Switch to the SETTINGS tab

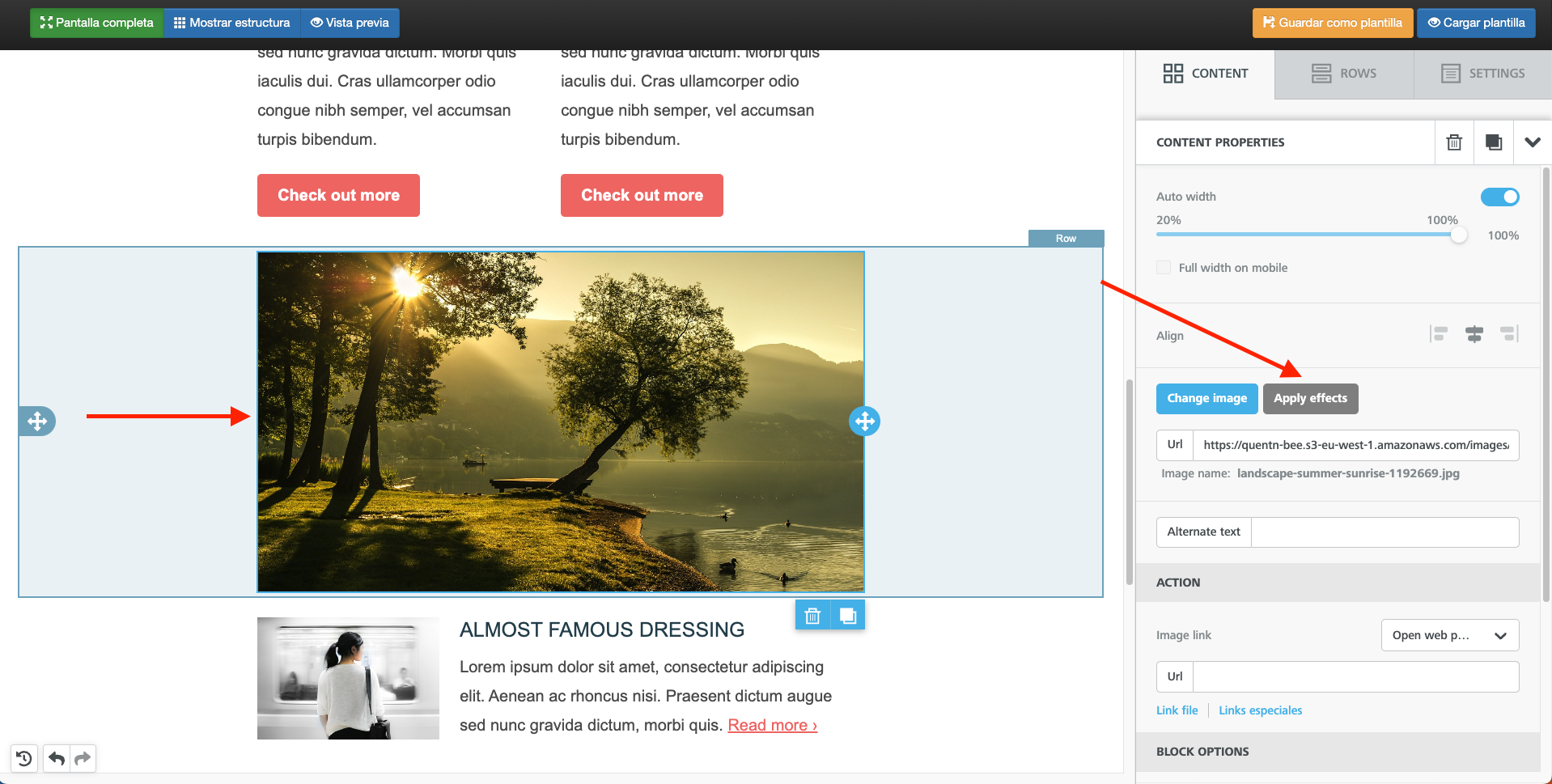[1482, 74]
